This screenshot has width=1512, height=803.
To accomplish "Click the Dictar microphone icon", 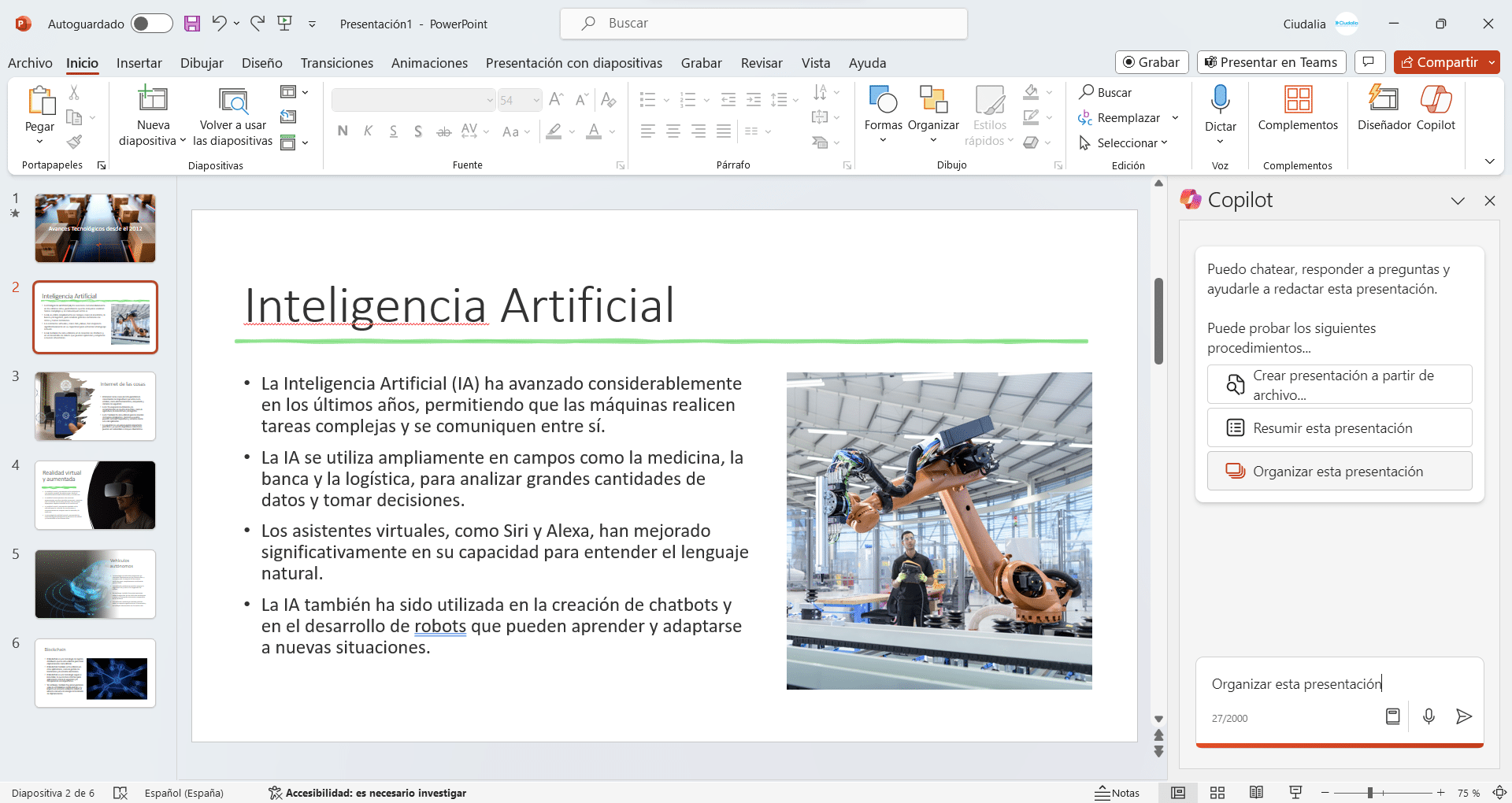I will 1220,100.
